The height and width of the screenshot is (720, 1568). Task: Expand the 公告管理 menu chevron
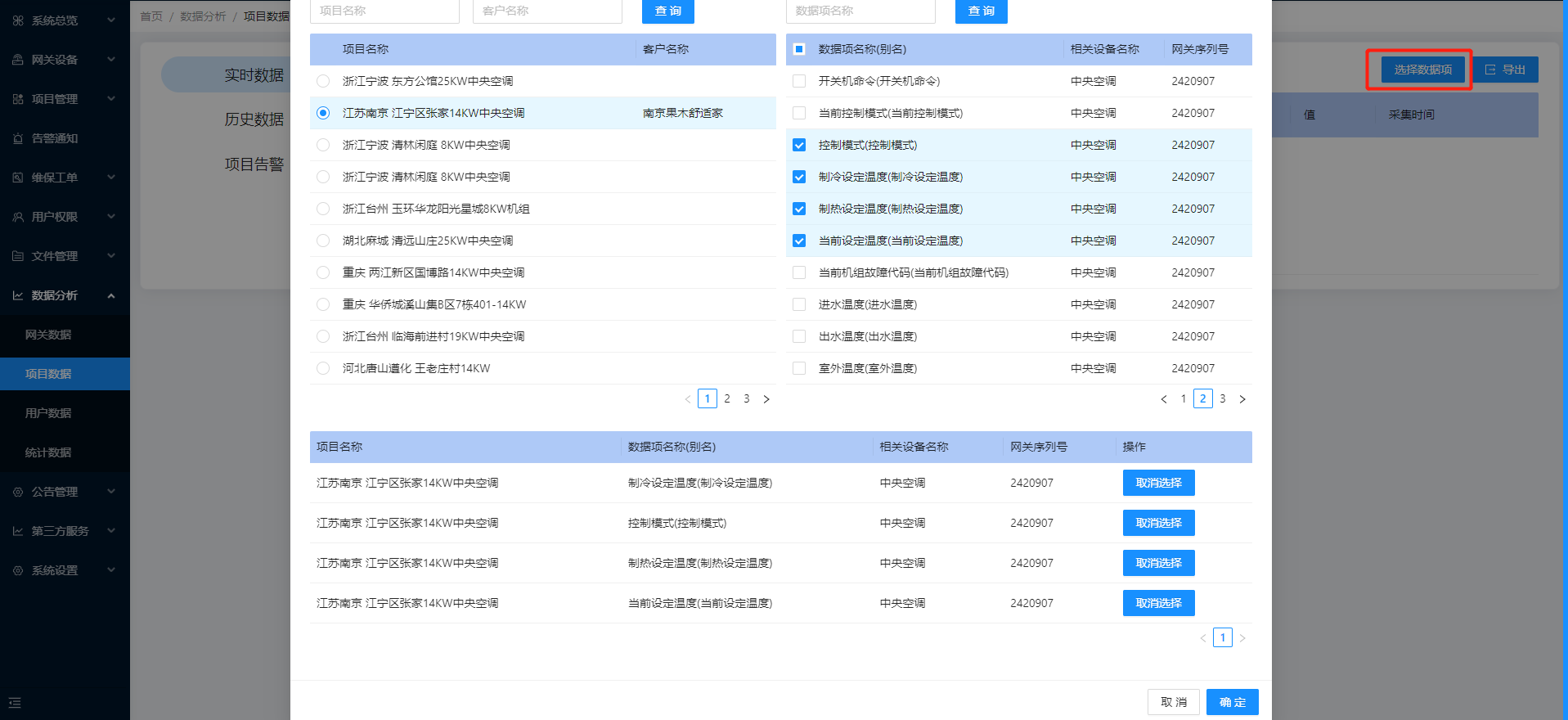[x=111, y=492]
